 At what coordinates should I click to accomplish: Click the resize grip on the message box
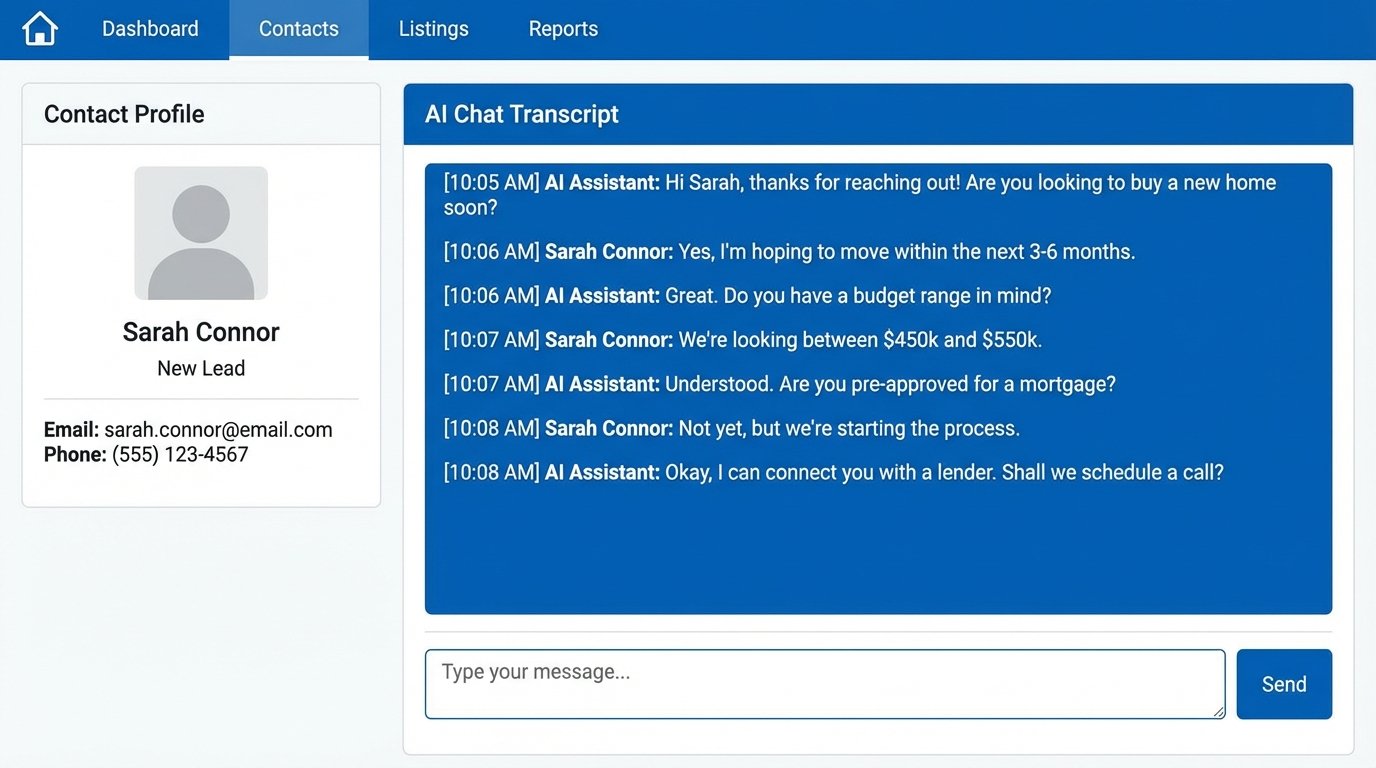pyautogui.click(x=1218, y=711)
